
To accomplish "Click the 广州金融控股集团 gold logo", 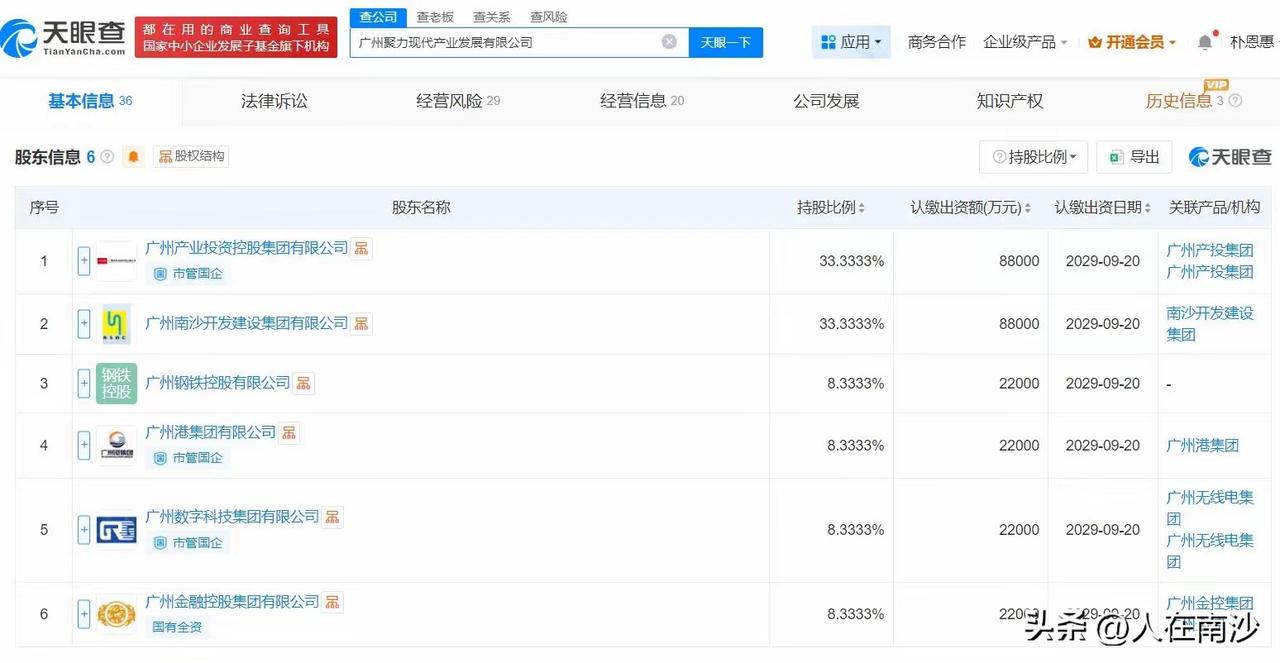I will click(x=116, y=613).
